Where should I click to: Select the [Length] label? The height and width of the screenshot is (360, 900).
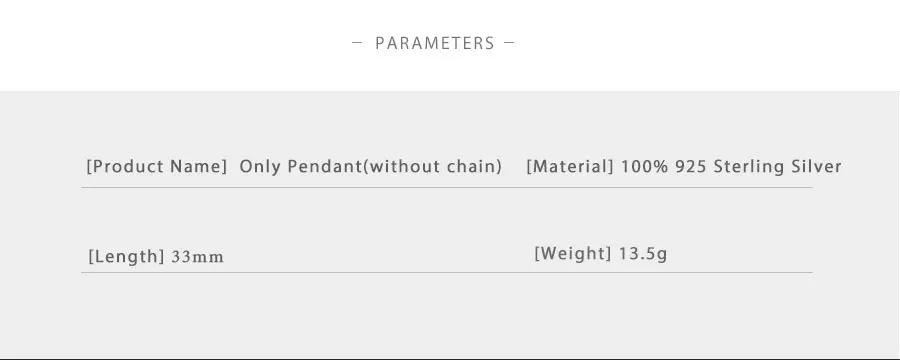(127, 256)
